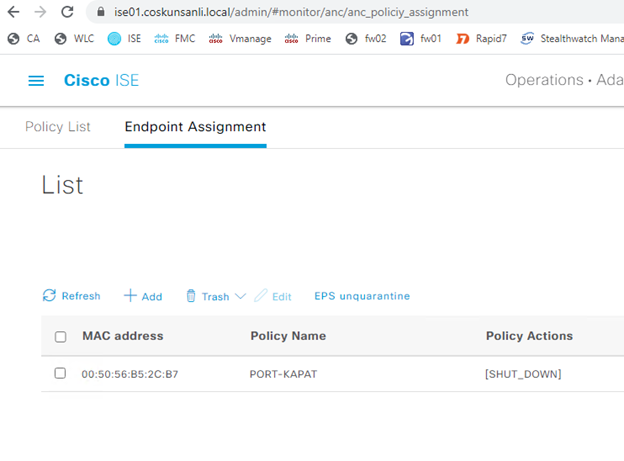This screenshot has width=624, height=461.
Task: Click the Operations breadcrumb text
Action: [x=544, y=80]
